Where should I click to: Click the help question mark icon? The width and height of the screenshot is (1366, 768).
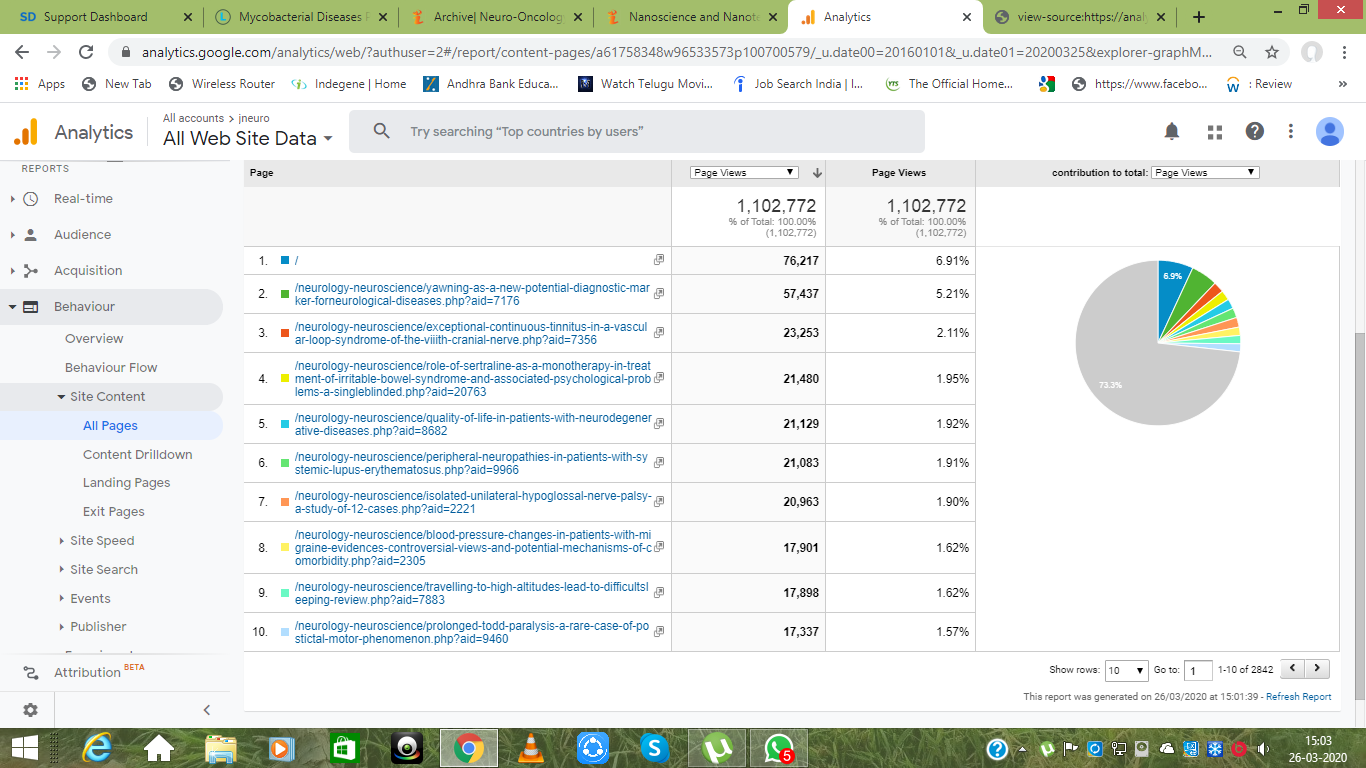1254,132
